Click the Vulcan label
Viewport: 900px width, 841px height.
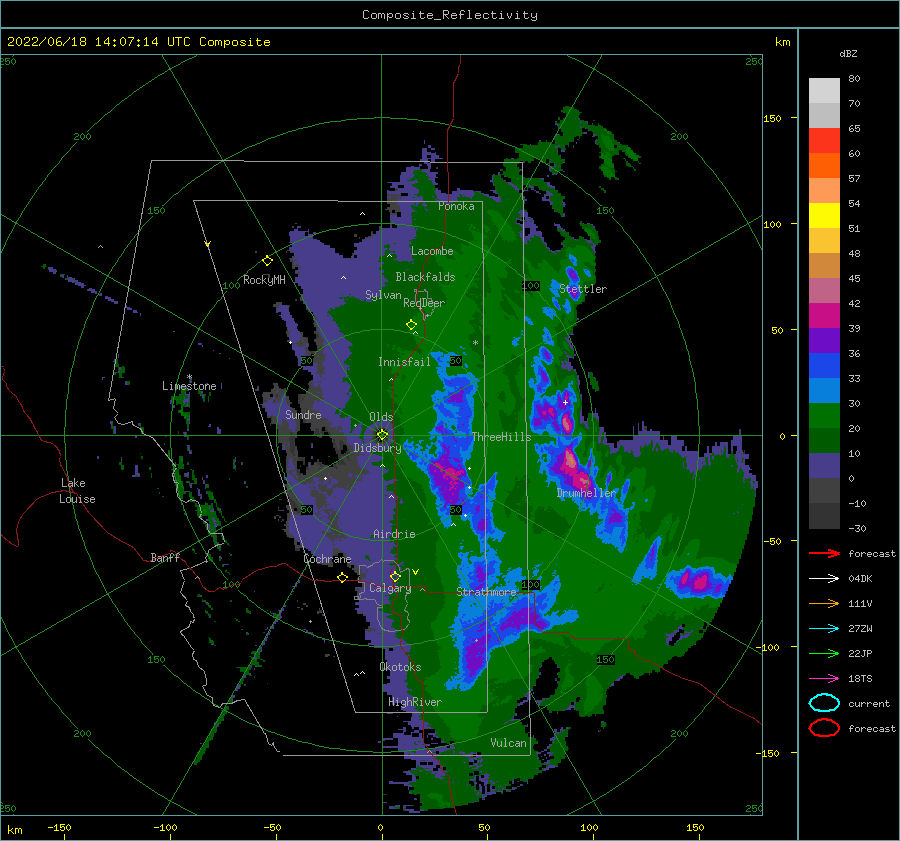[x=508, y=743]
